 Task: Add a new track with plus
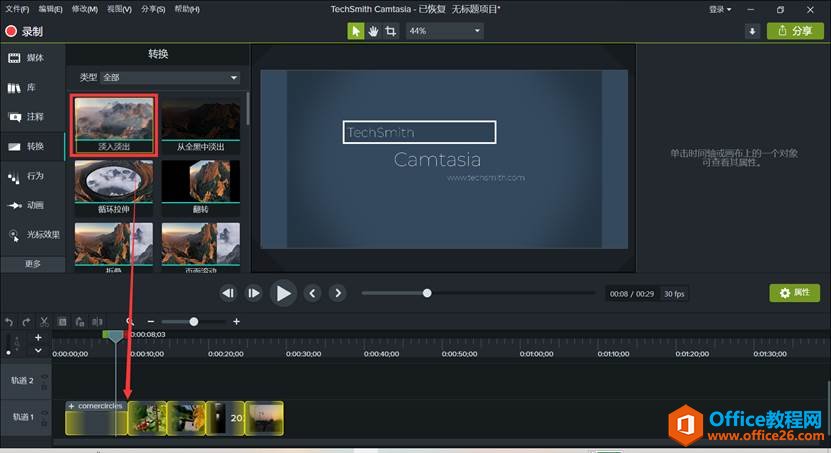point(38,337)
